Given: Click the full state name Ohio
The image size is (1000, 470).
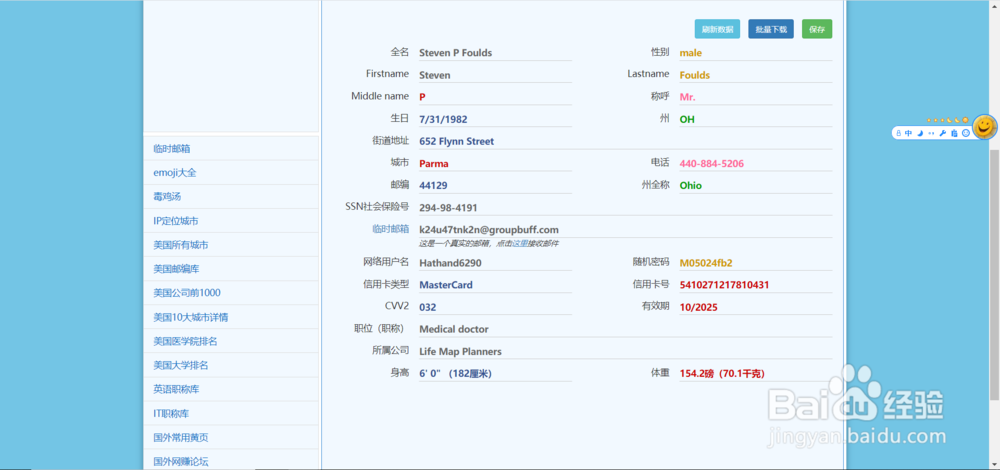Looking at the screenshot, I should pos(756,186).
